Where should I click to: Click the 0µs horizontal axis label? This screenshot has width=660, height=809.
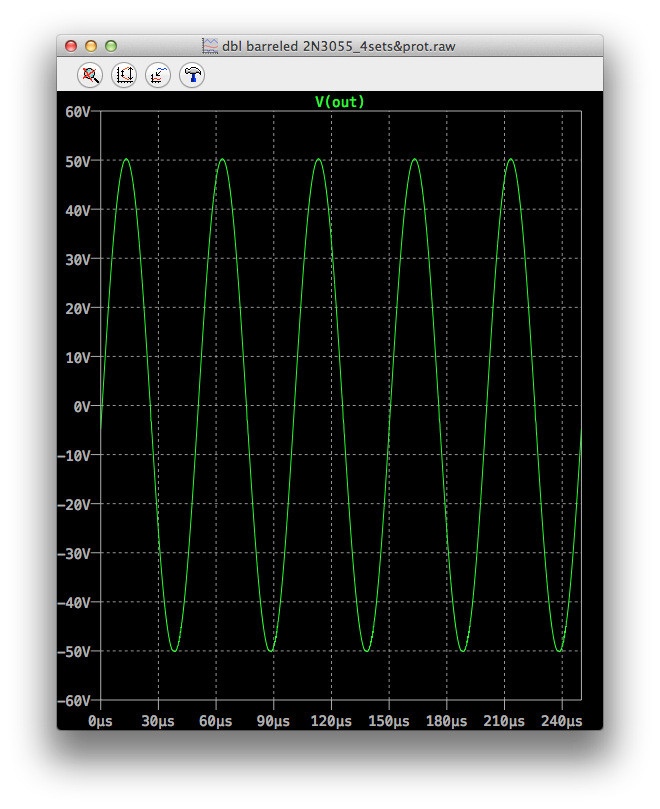[100, 721]
